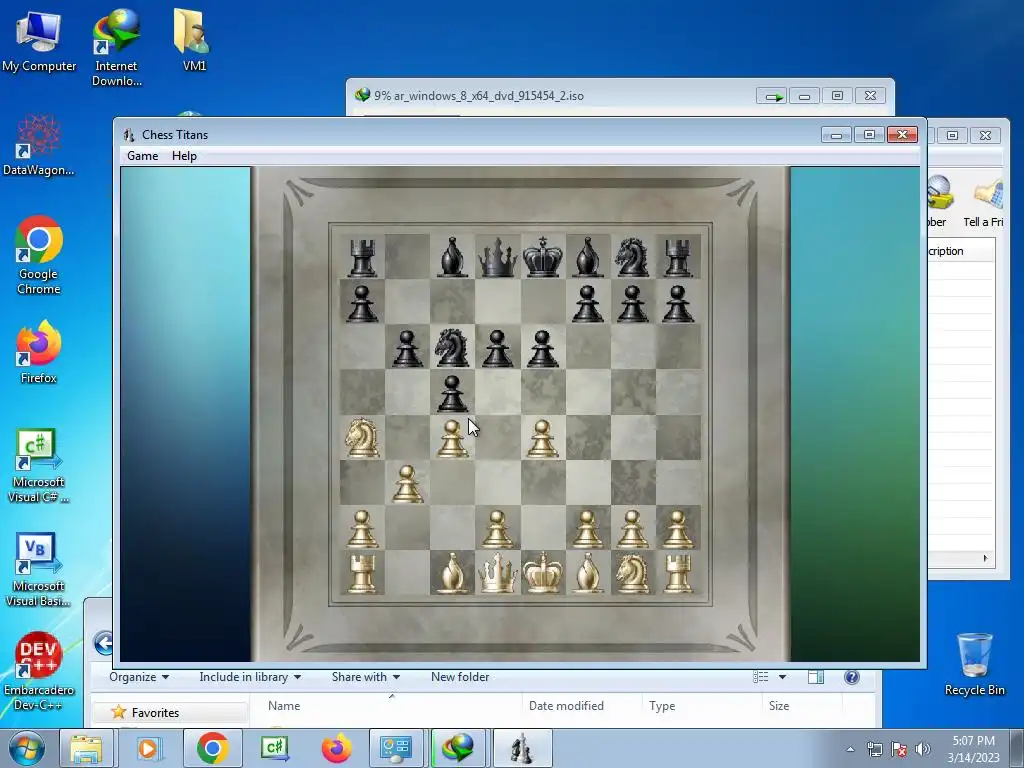This screenshot has width=1024, height=768.
Task: Select the white pawn on b3
Action: coord(407,483)
